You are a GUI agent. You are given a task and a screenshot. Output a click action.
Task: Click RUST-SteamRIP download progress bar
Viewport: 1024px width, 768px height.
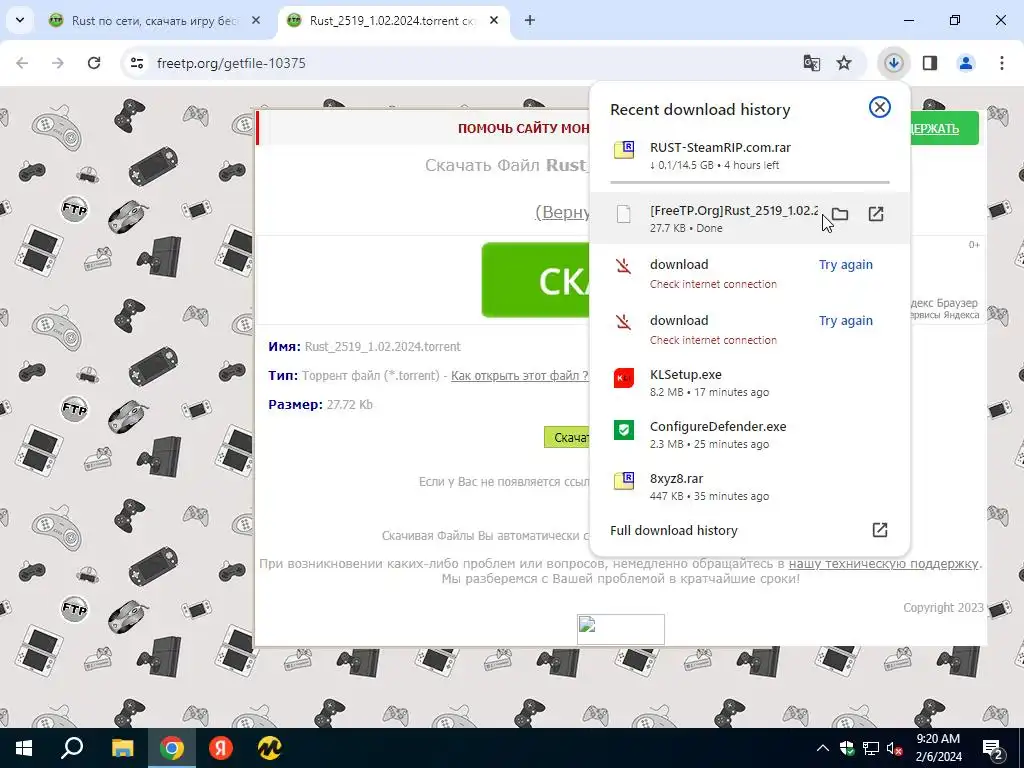click(750, 182)
